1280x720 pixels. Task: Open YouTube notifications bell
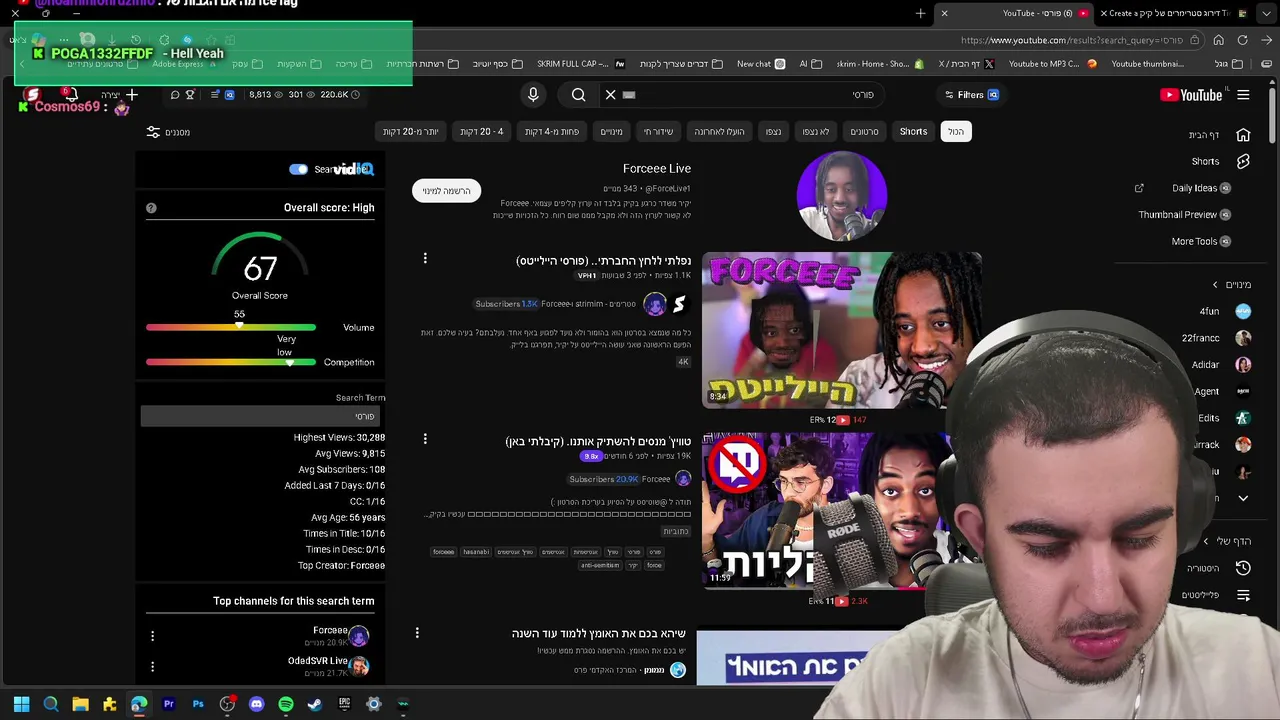(x=70, y=95)
